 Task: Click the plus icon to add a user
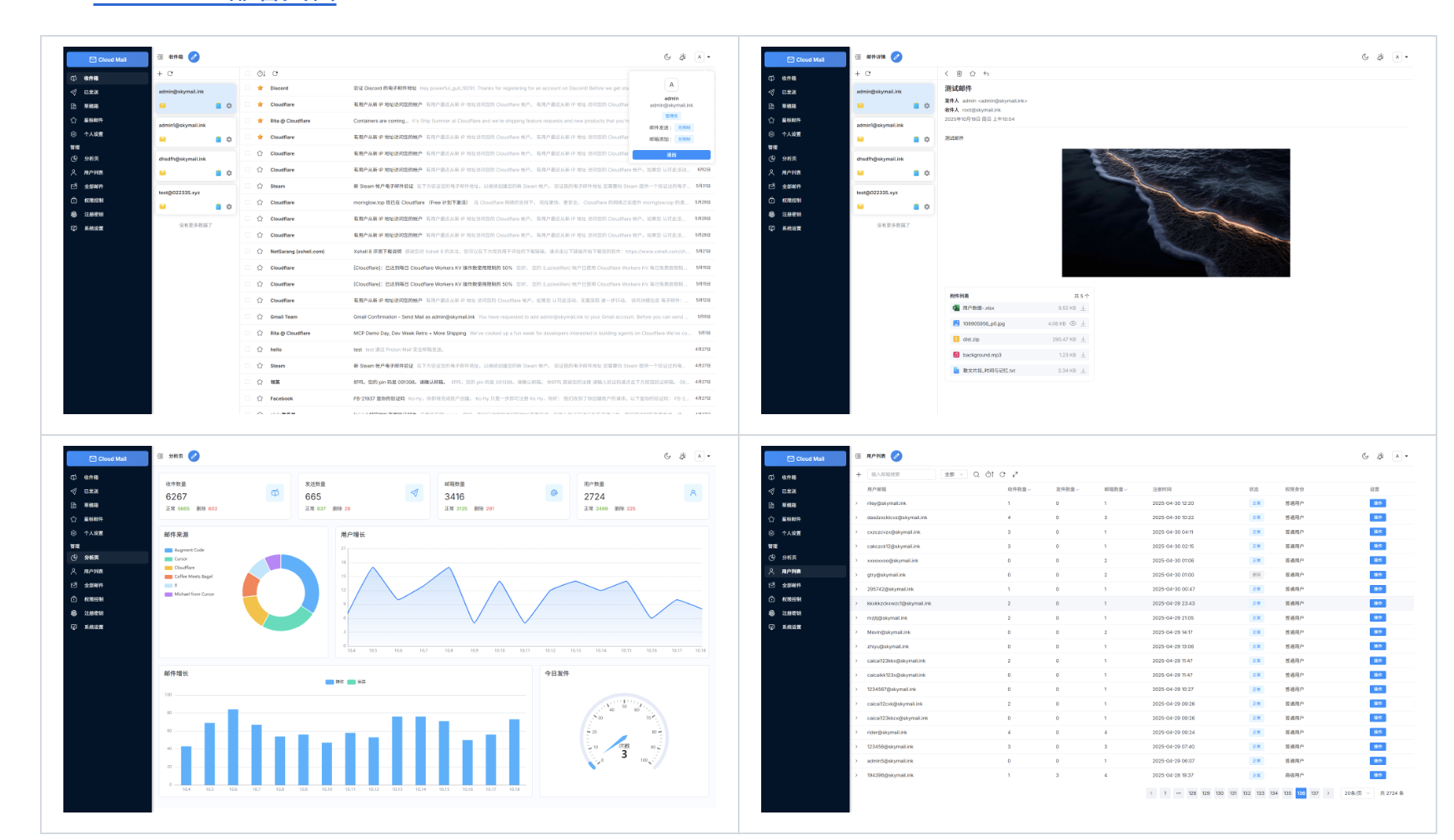tap(859, 474)
